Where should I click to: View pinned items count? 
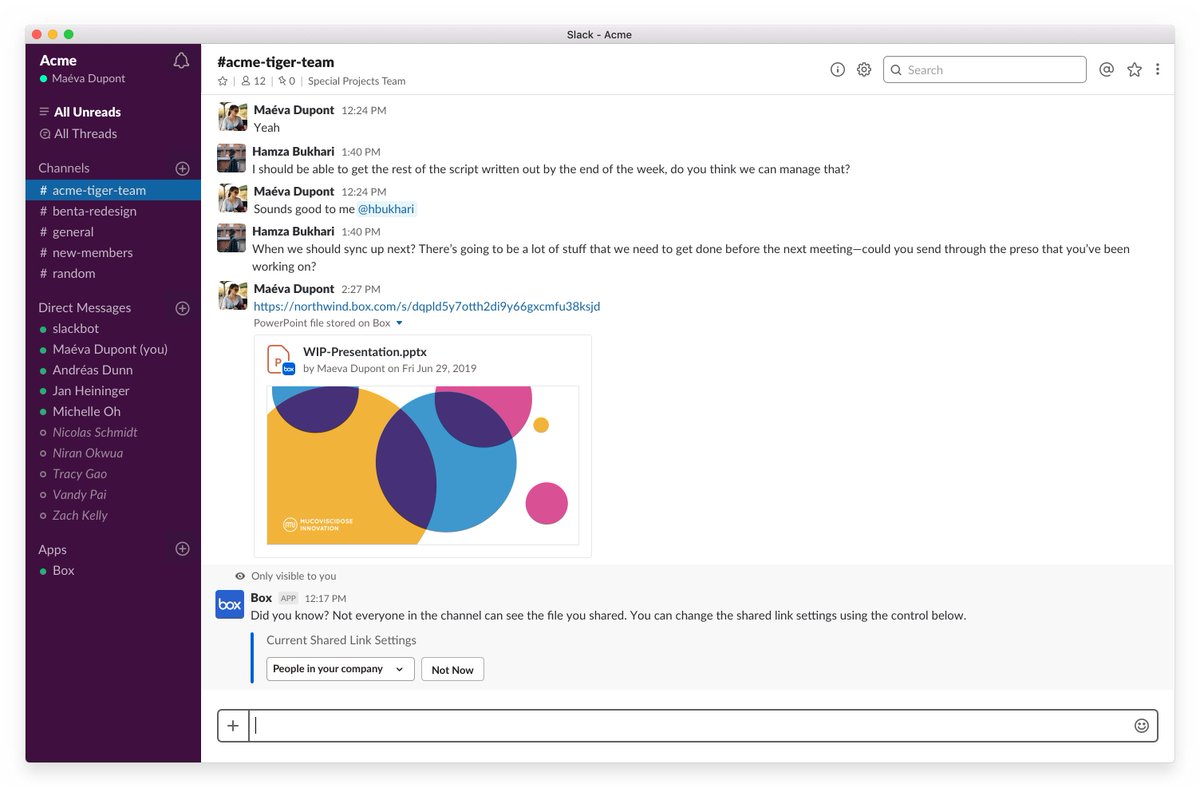(287, 81)
